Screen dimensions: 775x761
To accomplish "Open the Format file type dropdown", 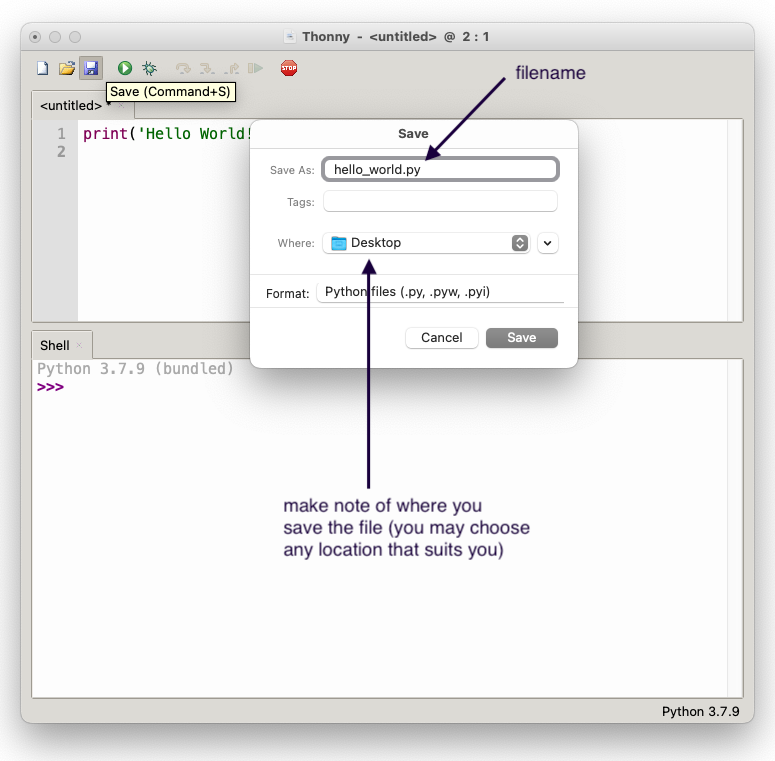I will coord(440,292).
